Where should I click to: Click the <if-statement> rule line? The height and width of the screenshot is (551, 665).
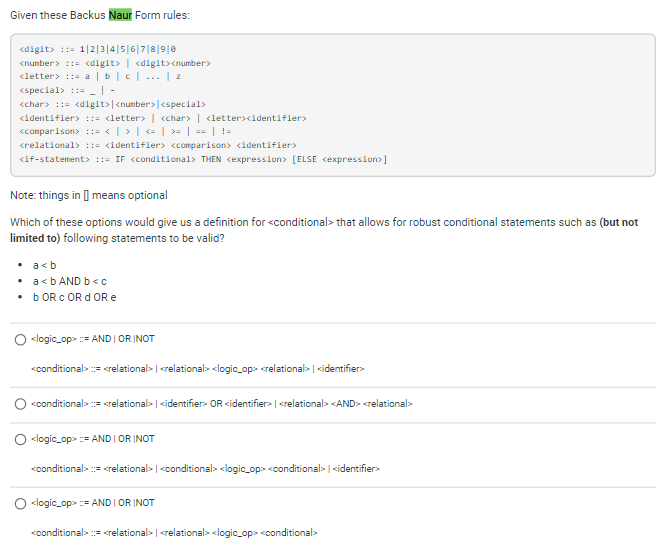point(203,159)
